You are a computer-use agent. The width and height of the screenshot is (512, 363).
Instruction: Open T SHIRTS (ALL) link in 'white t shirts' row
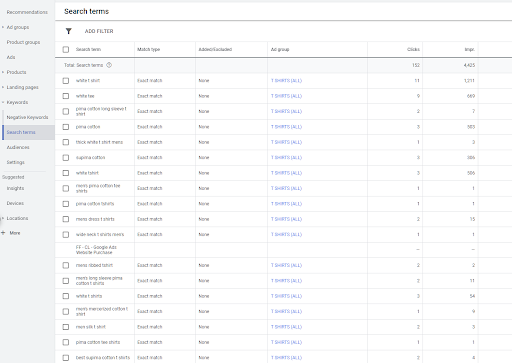tap(286, 296)
